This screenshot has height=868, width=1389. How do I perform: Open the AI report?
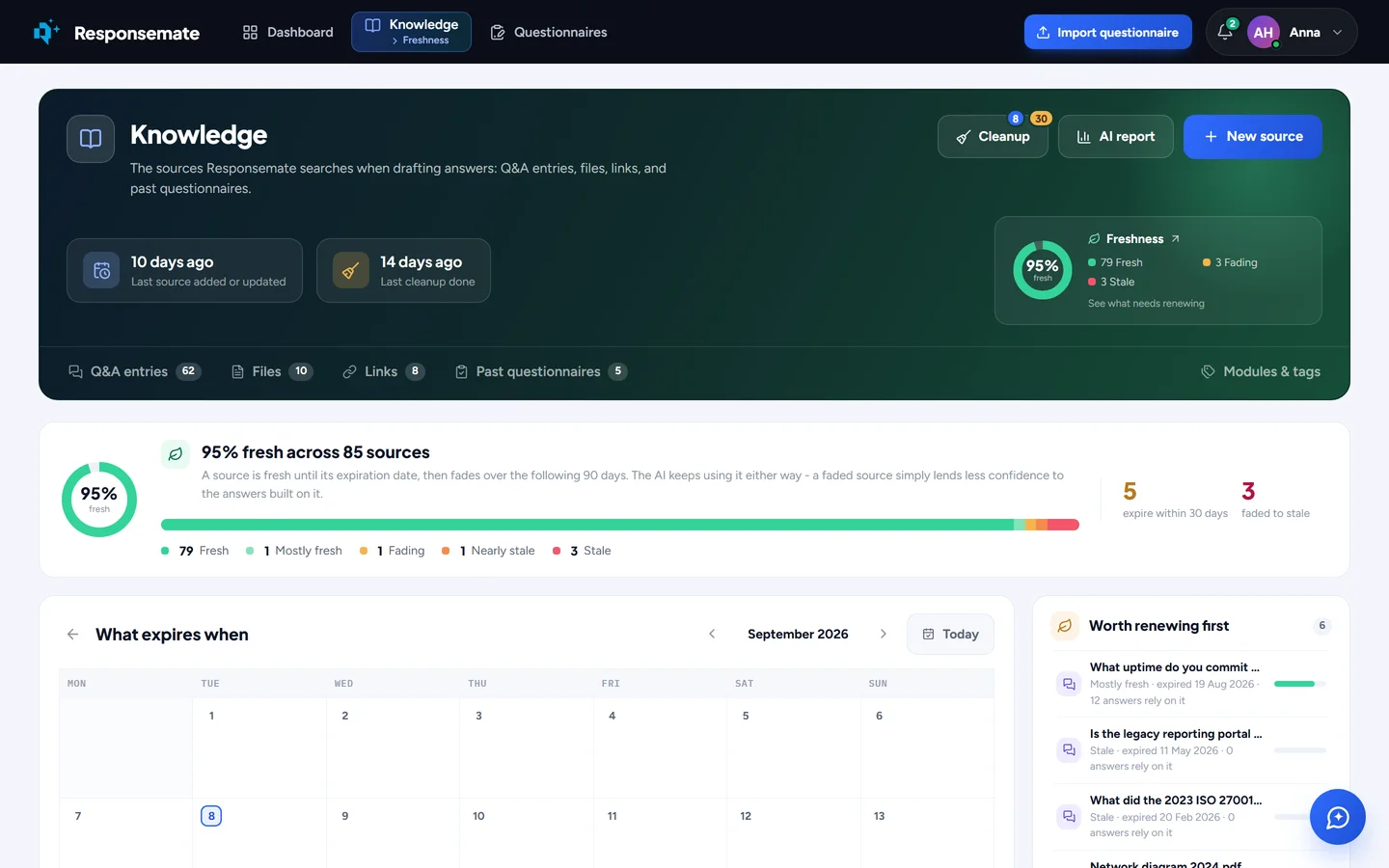coord(1116,137)
